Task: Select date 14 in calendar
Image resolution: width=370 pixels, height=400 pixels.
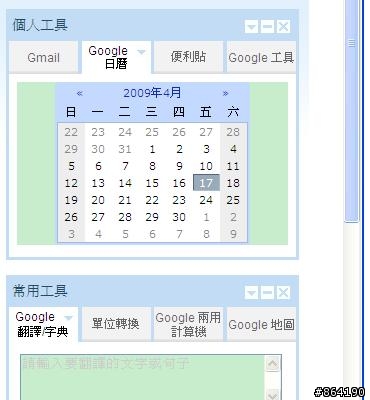Action: pos(125,183)
